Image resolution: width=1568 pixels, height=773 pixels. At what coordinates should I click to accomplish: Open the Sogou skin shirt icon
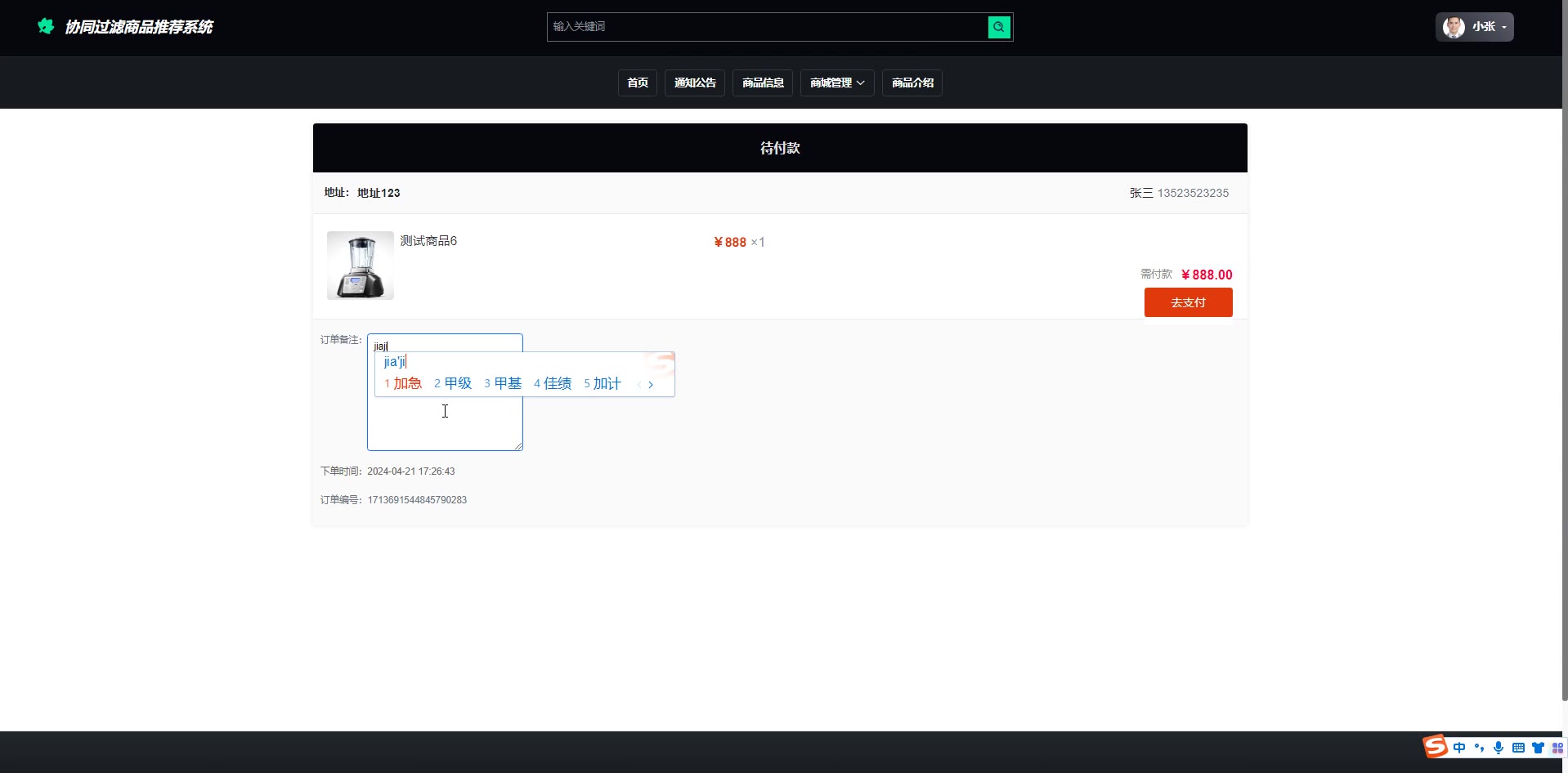click(1538, 748)
